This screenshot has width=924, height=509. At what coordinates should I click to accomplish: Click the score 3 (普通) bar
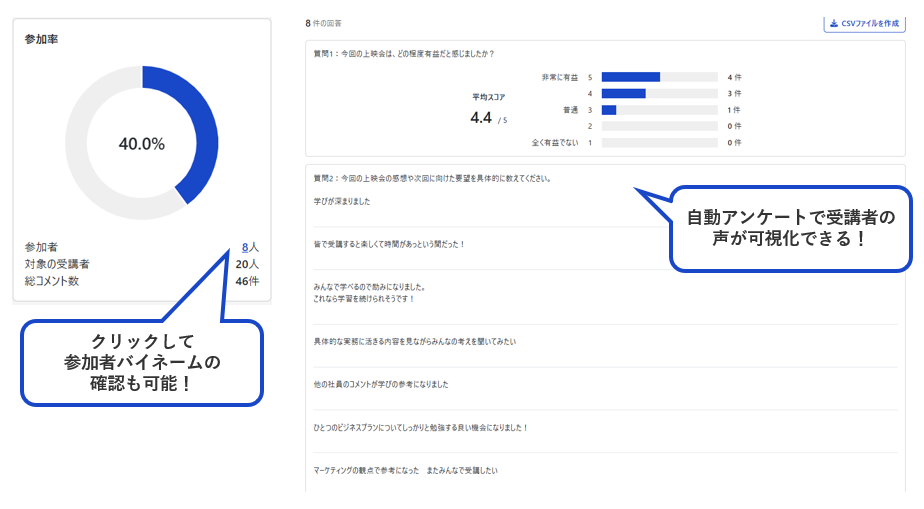[609, 110]
